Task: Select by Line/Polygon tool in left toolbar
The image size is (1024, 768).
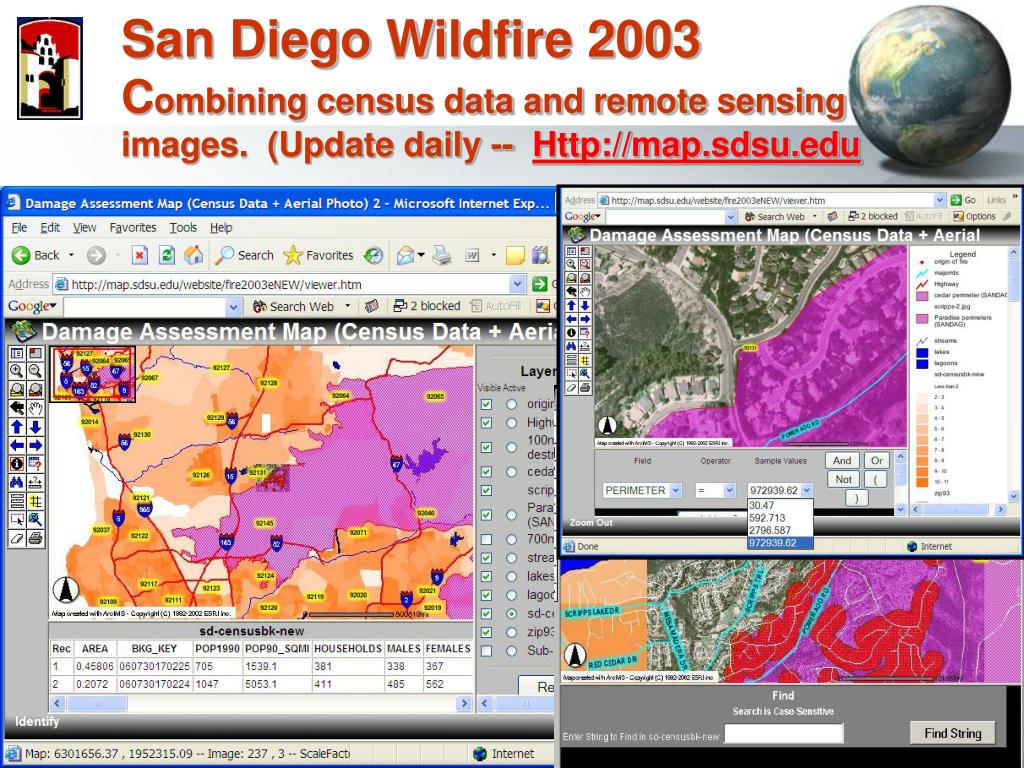Action: pyautogui.click(x=35, y=520)
